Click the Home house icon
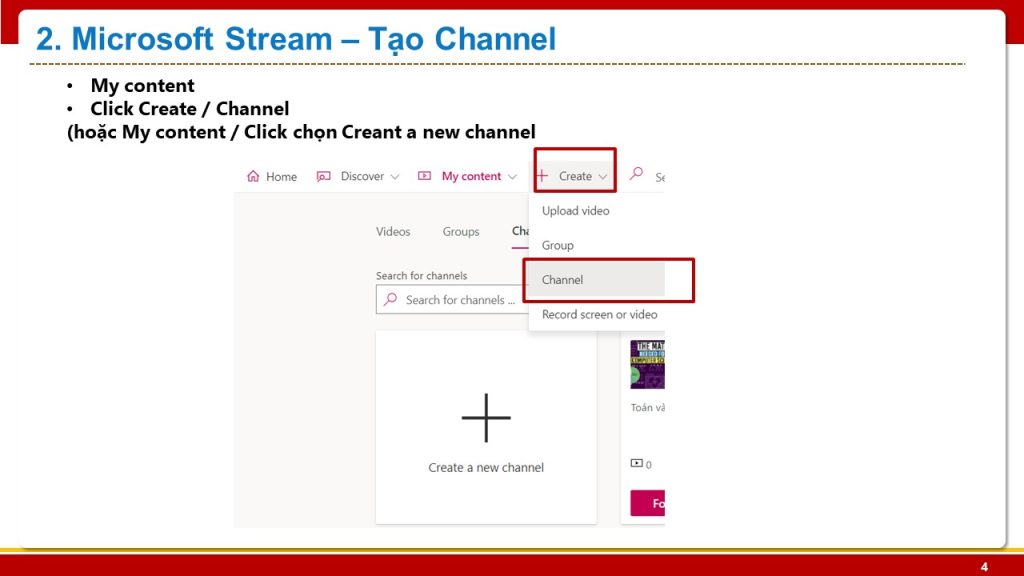Viewport: 1024px width, 576px height. tap(253, 176)
